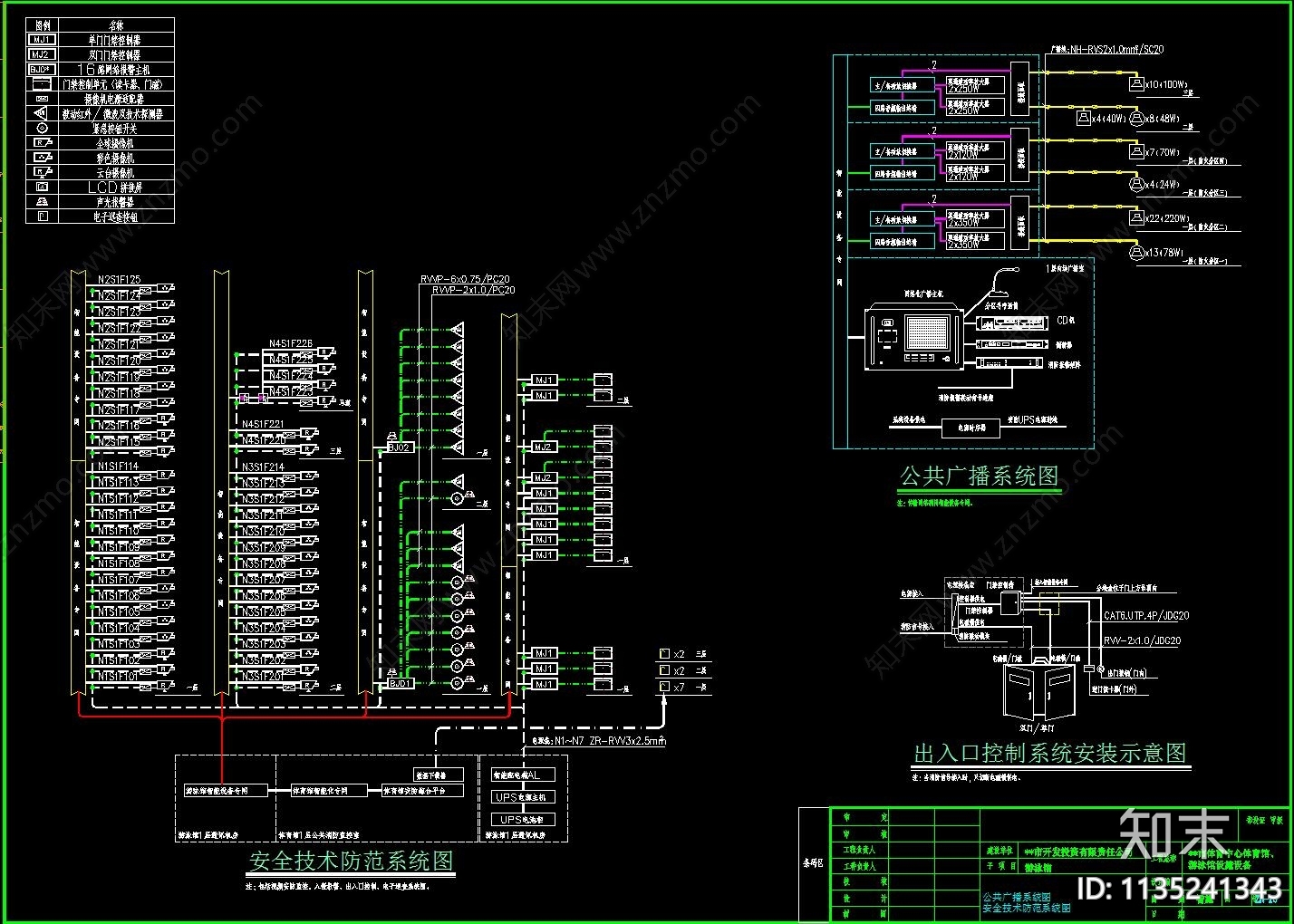Click the MJ1 symbol in the legend table
1294x924 pixels.
tap(43, 40)
